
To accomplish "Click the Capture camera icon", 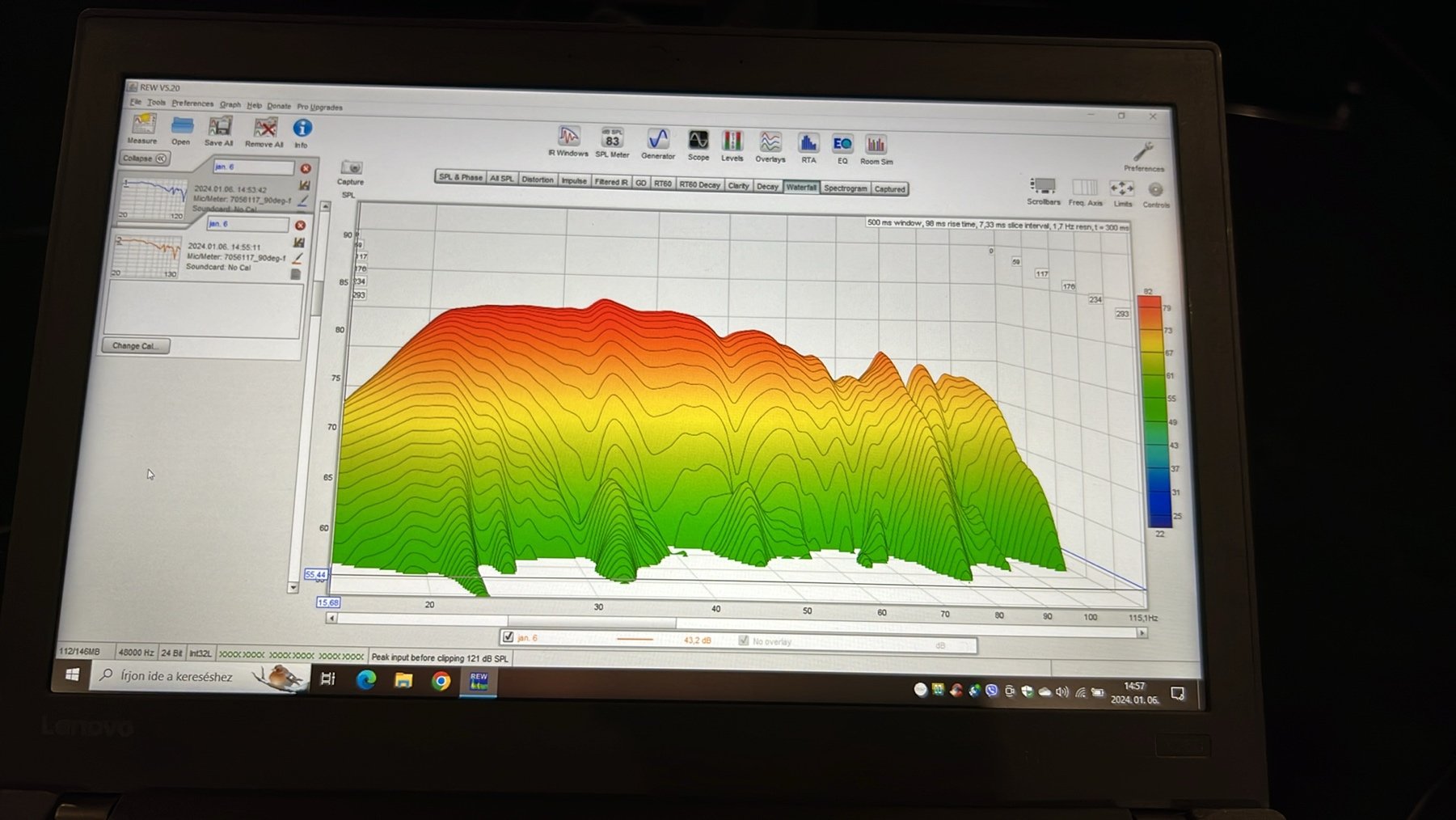I will [351, 169].
